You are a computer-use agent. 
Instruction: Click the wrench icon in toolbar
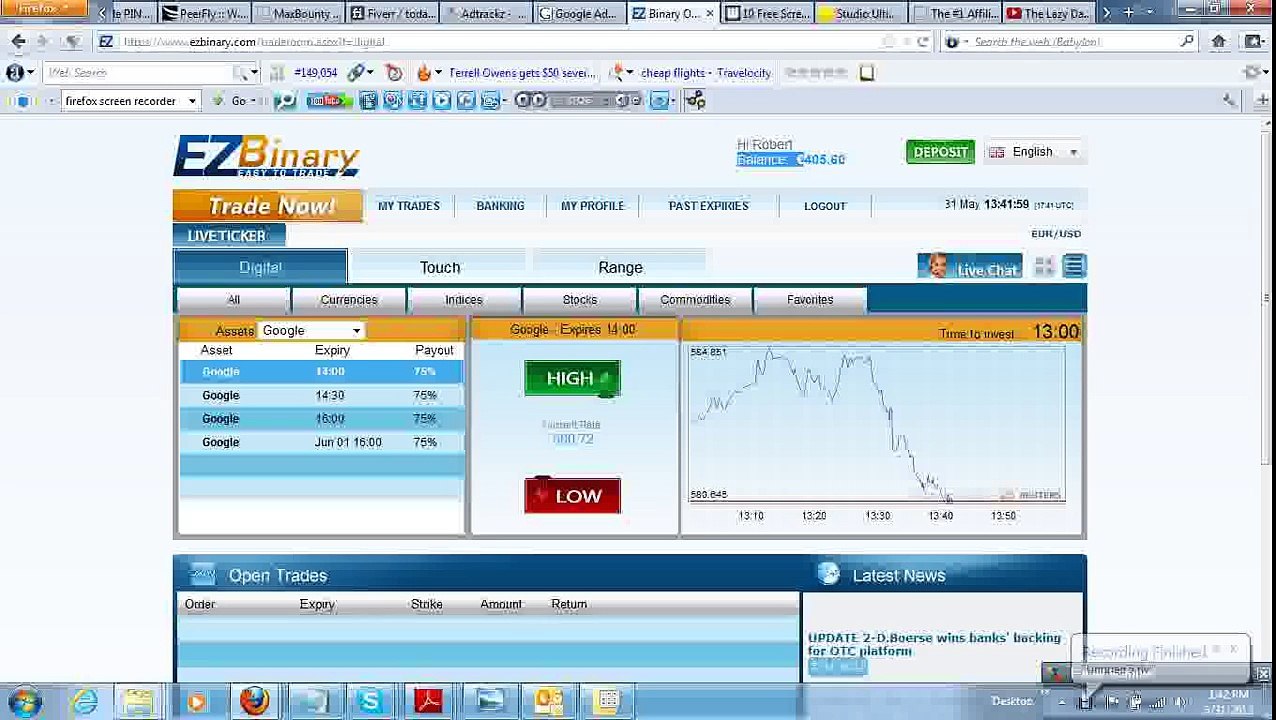pyautogui.click(x=1230, y=100)
